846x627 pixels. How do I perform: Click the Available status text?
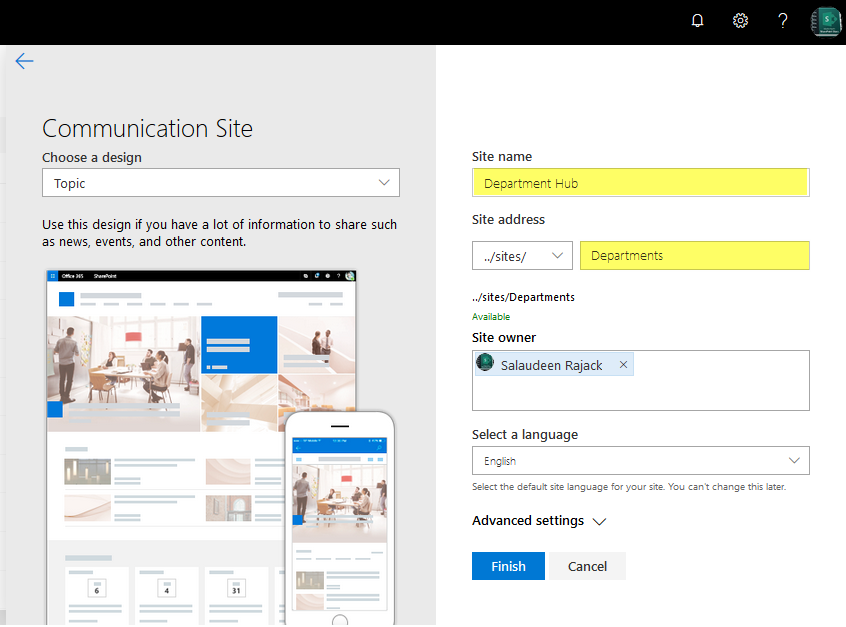click(x=490, y=316)
